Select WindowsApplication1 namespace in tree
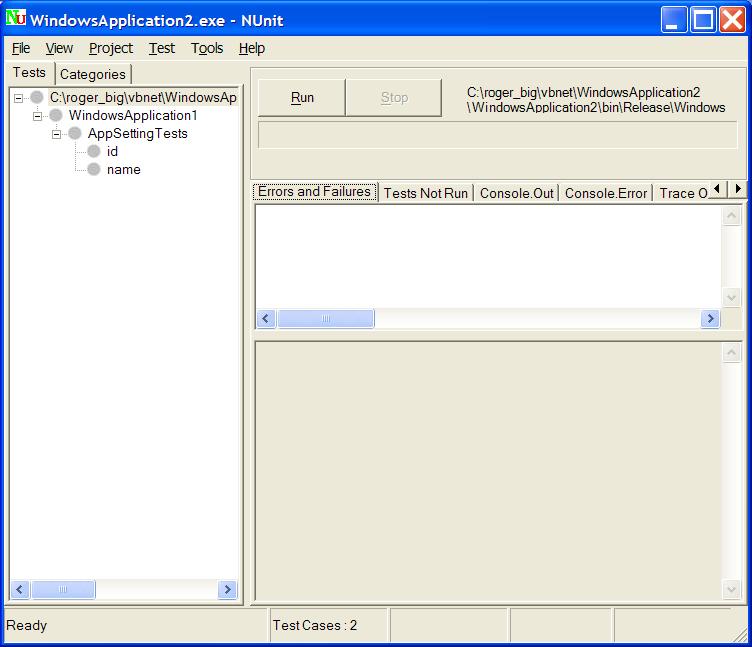The width and height of the screenshot is (752, 647). point(133,116)
